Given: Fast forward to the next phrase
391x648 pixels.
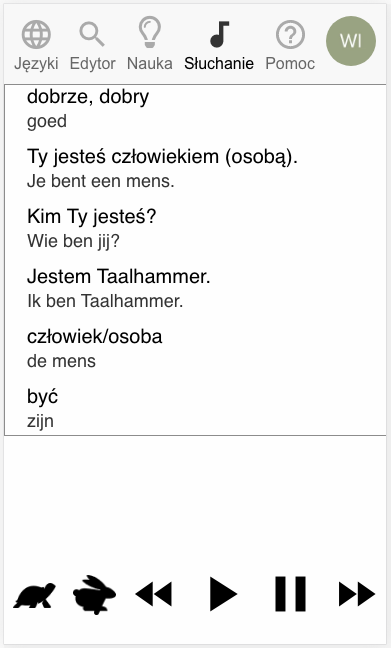Looking at the screenshot, I should 357,594.
